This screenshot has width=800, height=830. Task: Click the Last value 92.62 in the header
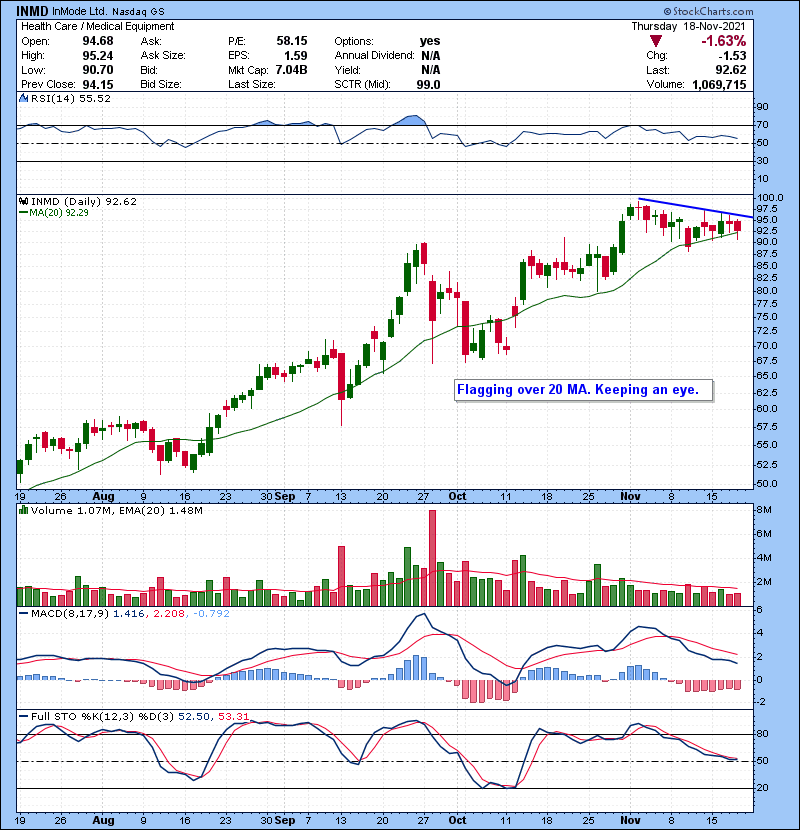(731, 70)
